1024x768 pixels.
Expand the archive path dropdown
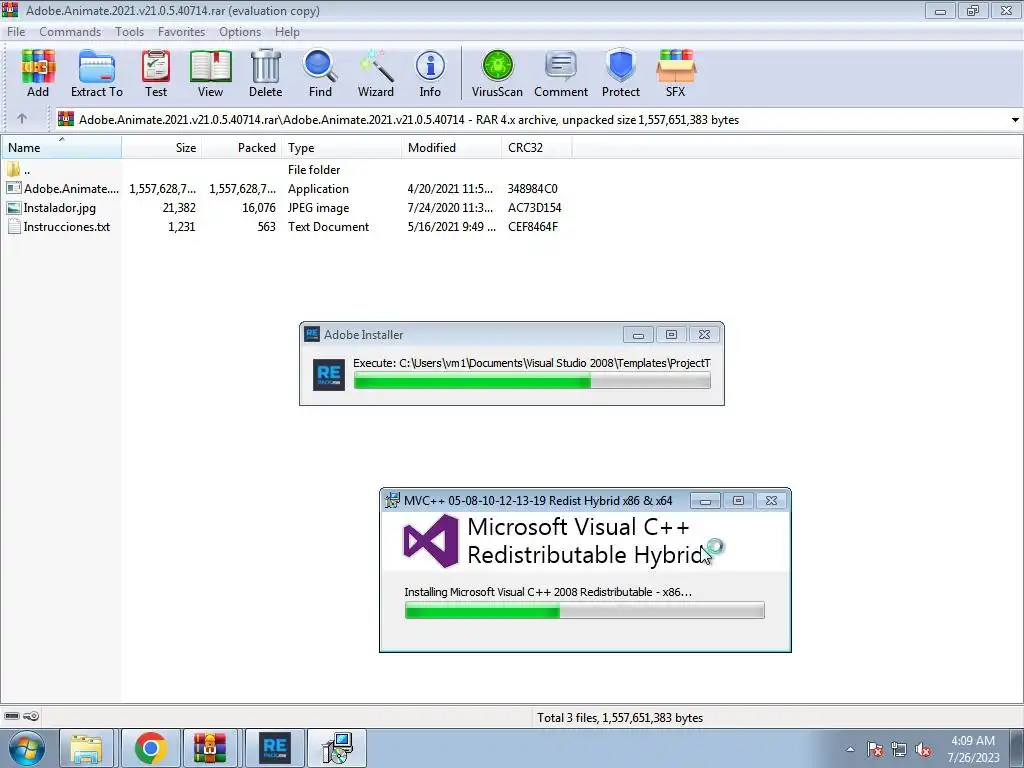[1015, 120]
